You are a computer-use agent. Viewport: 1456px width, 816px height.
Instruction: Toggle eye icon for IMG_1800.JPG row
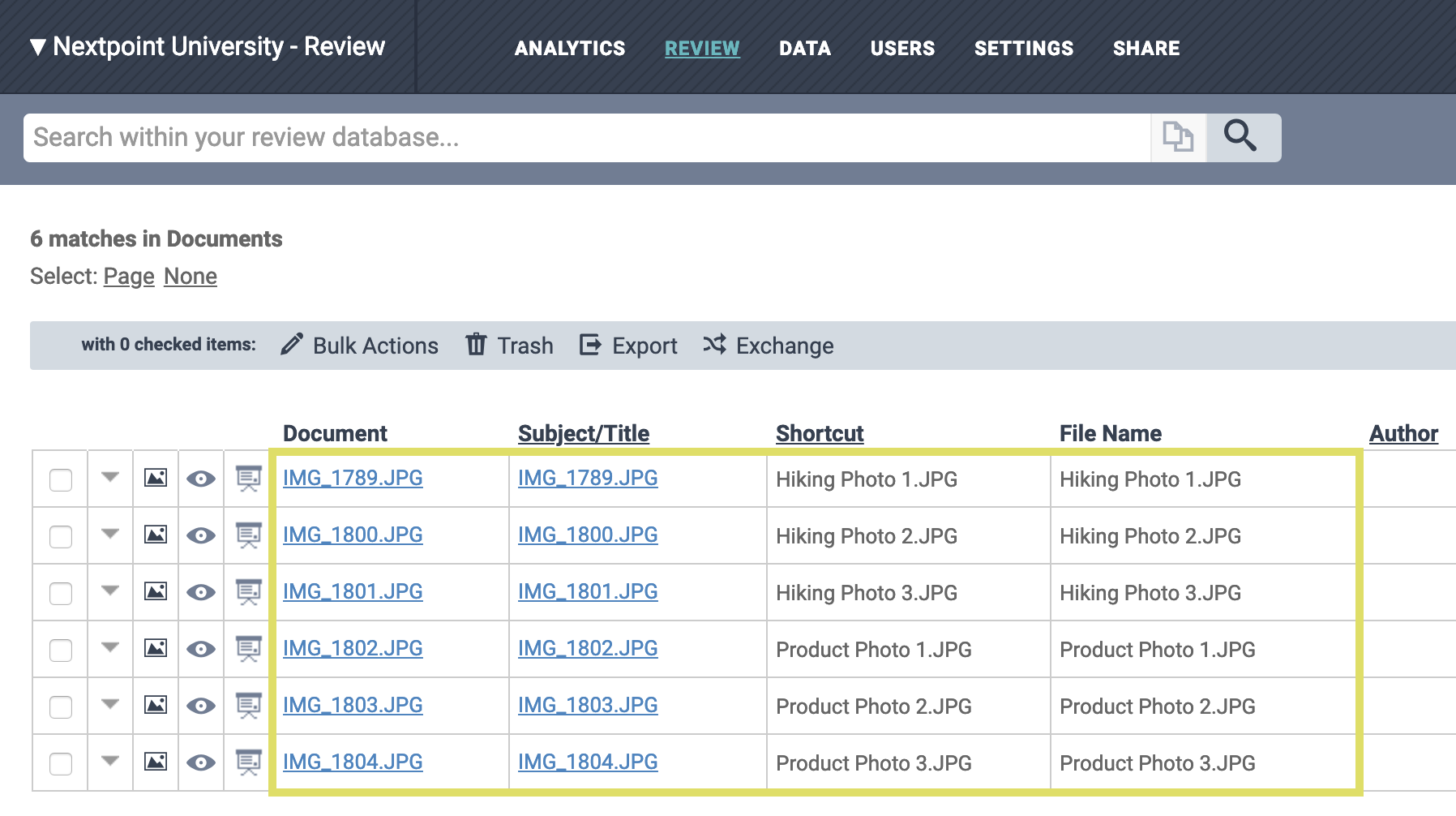[201, 535]
